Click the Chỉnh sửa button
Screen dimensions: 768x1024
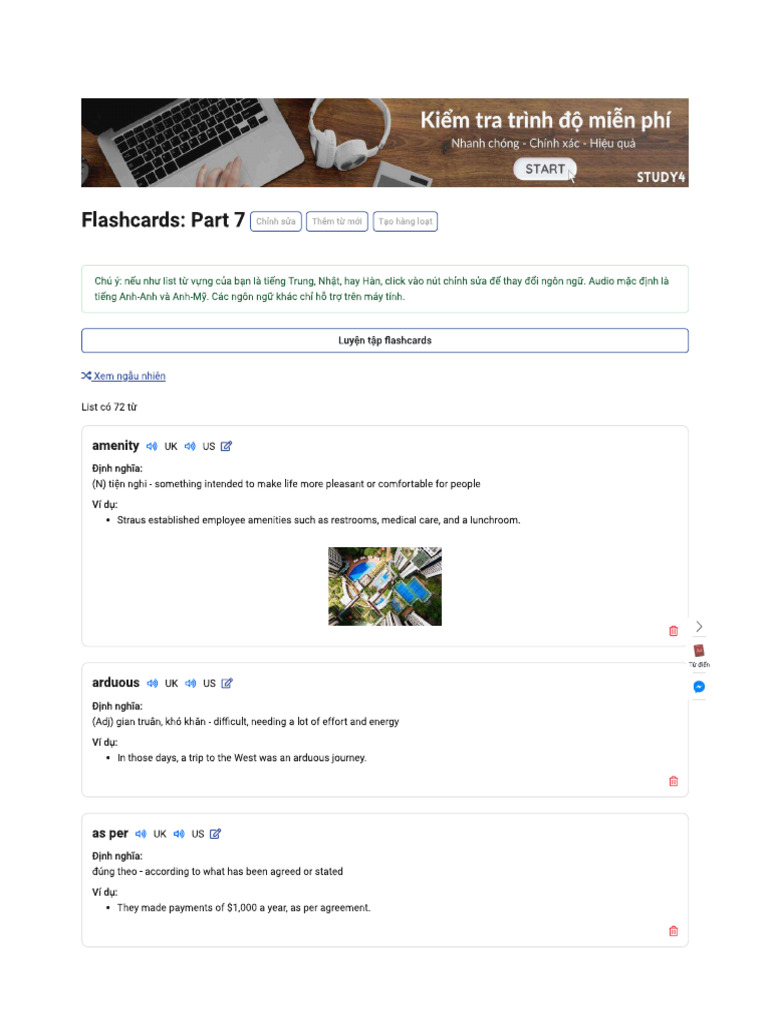pos(276,221)
